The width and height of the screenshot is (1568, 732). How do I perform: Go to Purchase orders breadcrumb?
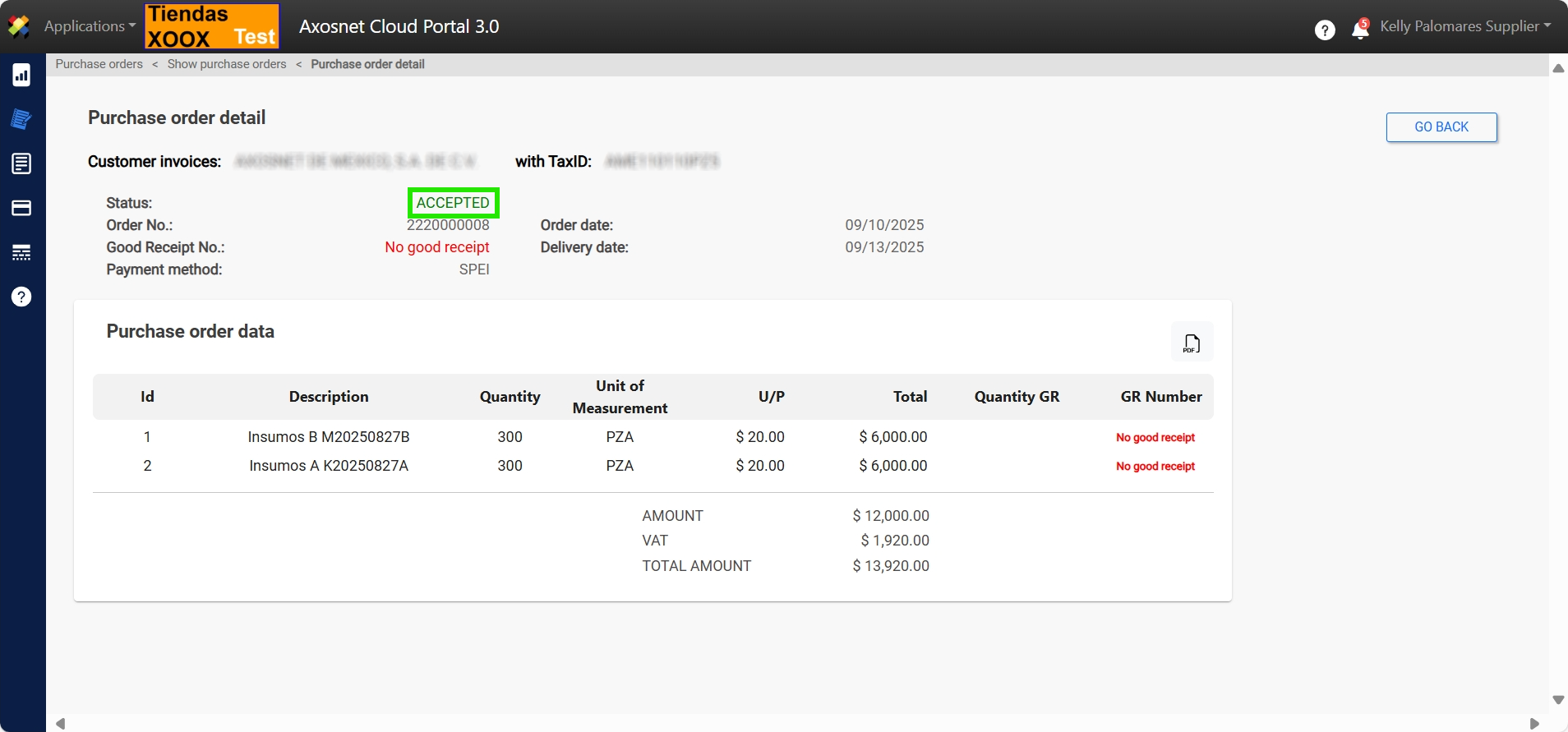99,64
